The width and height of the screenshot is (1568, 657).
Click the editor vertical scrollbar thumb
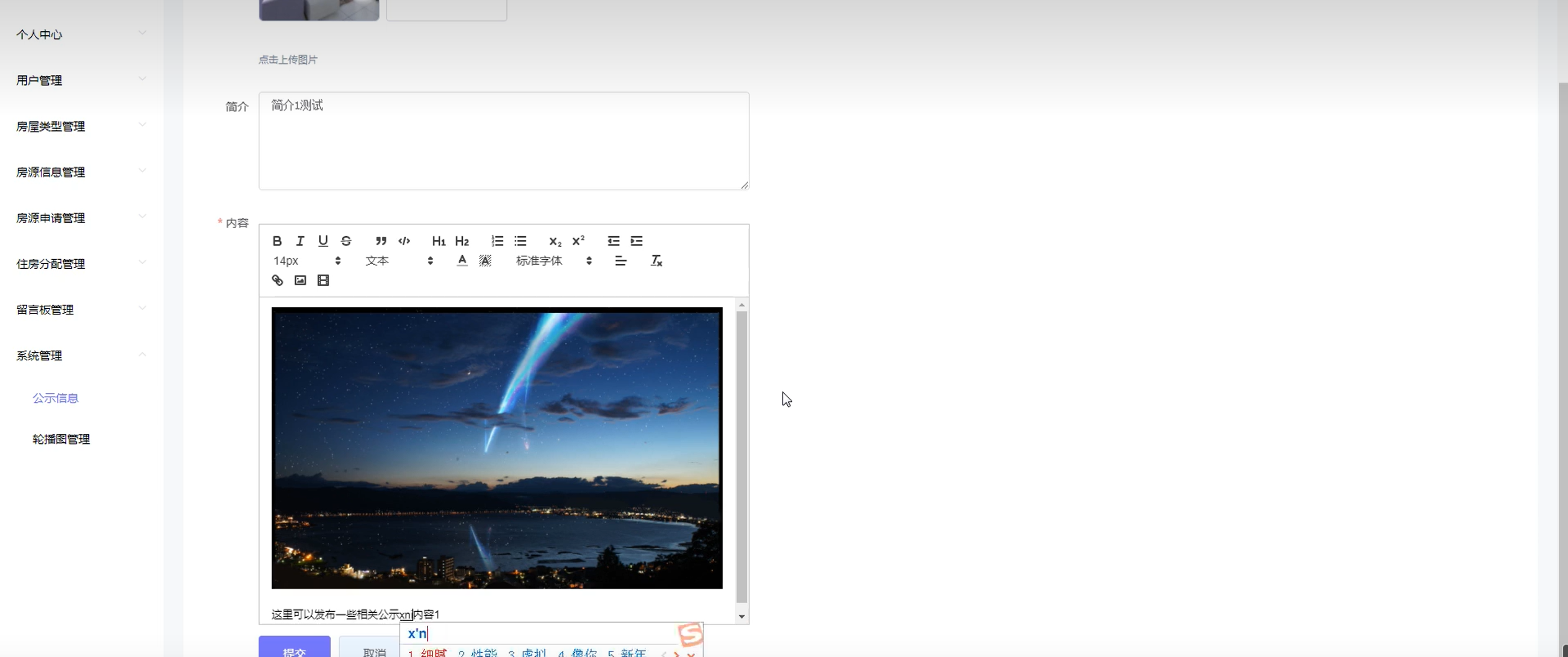click(742, 456)
